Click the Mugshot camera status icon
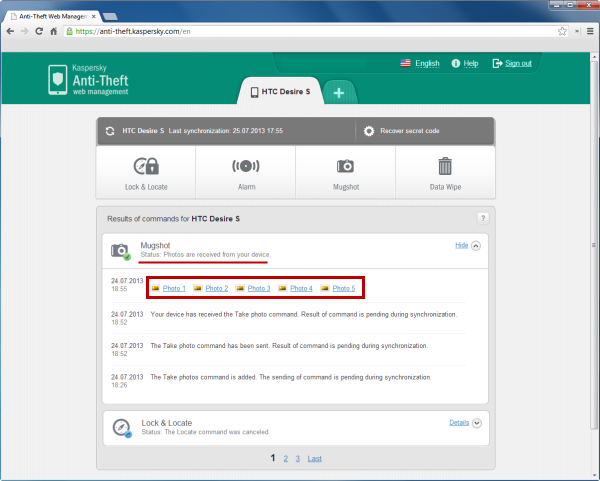 [x=120, y=251]
